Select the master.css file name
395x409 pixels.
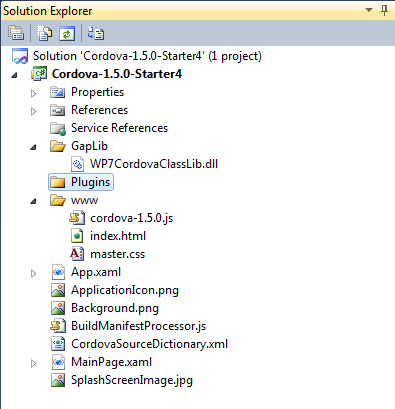(118, 254)
